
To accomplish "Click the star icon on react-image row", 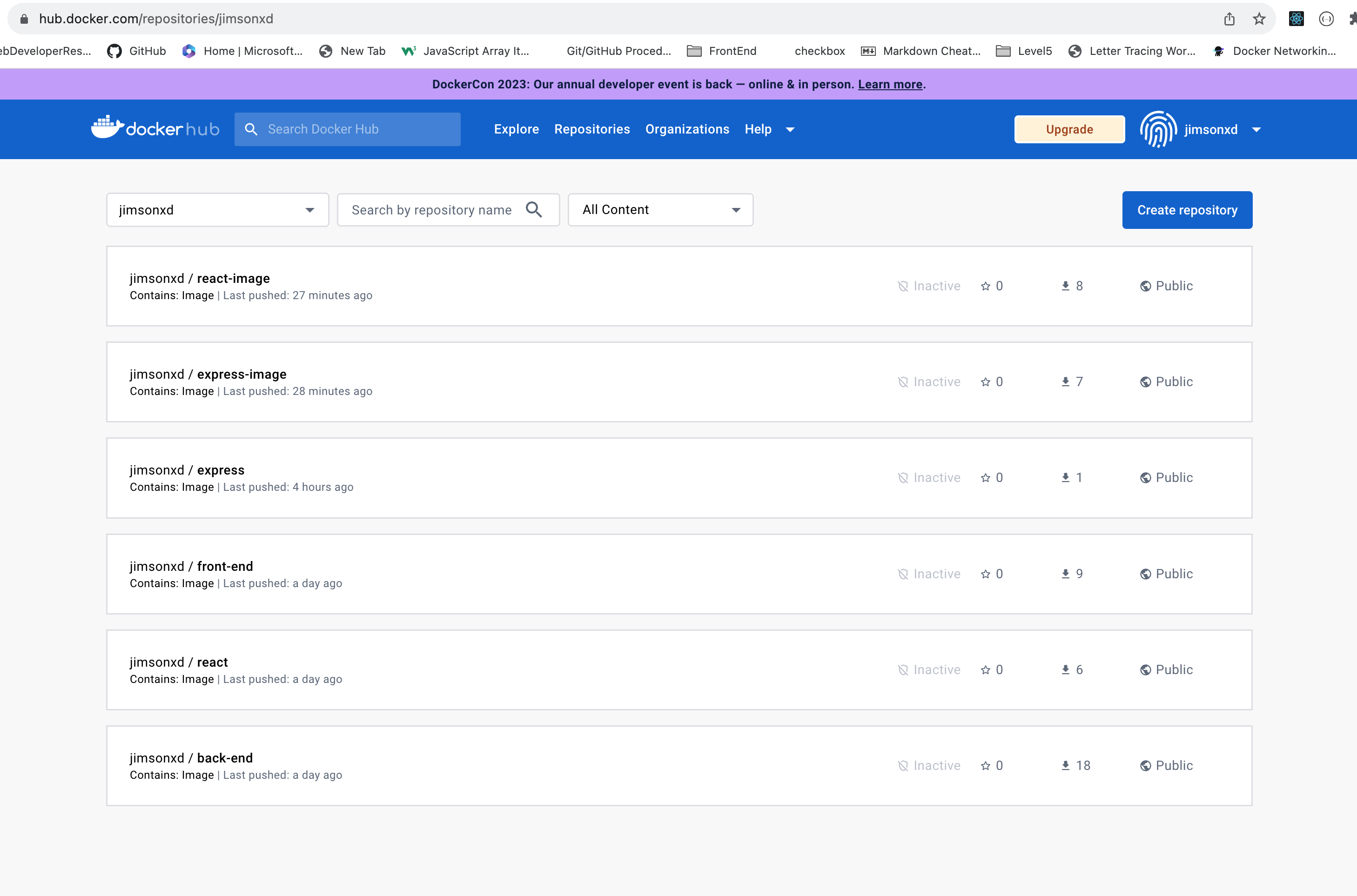I will pyautogui.click(x=986, y=286).
